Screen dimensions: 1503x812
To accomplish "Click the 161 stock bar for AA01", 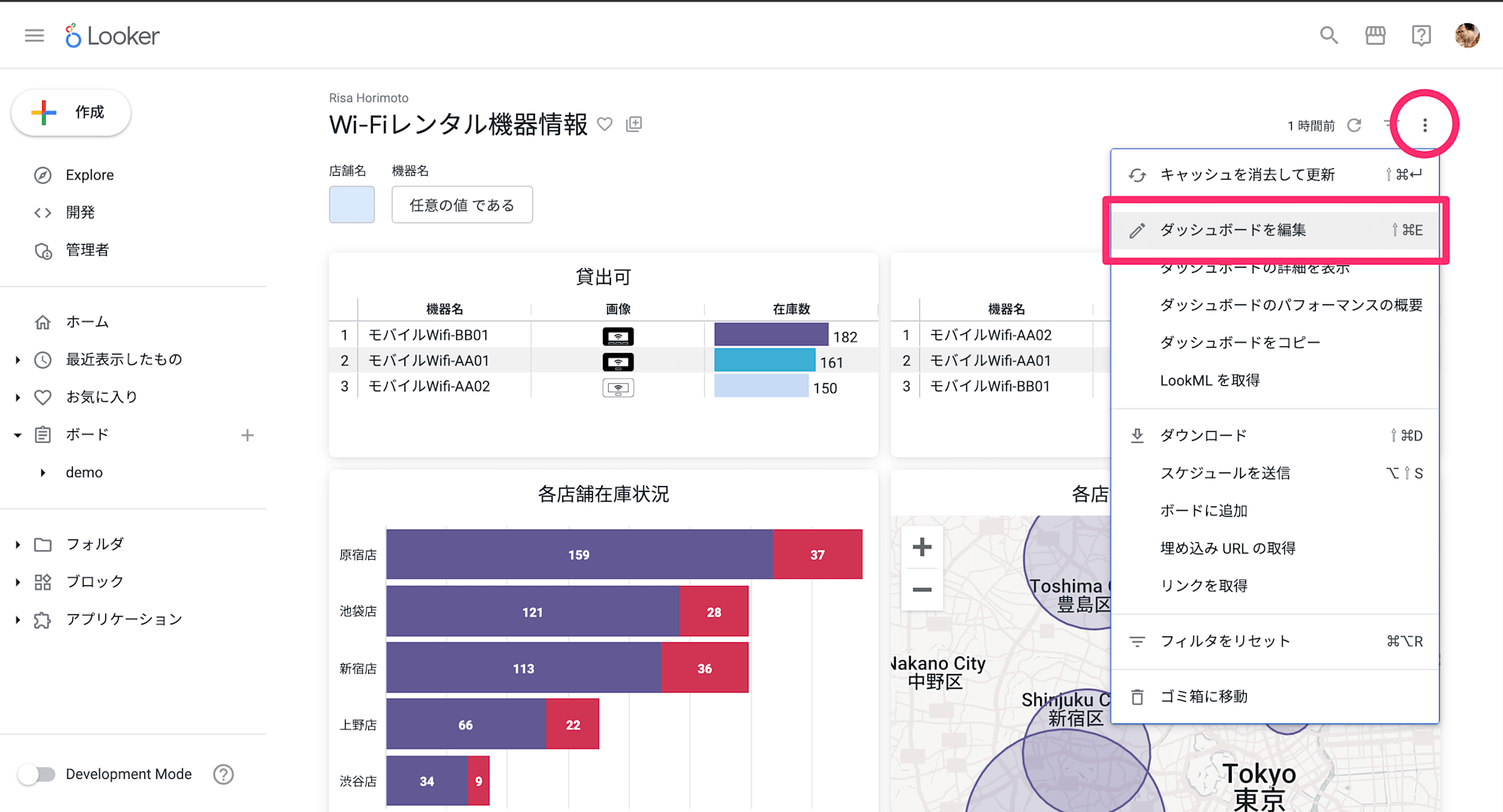I will [764, 361].
